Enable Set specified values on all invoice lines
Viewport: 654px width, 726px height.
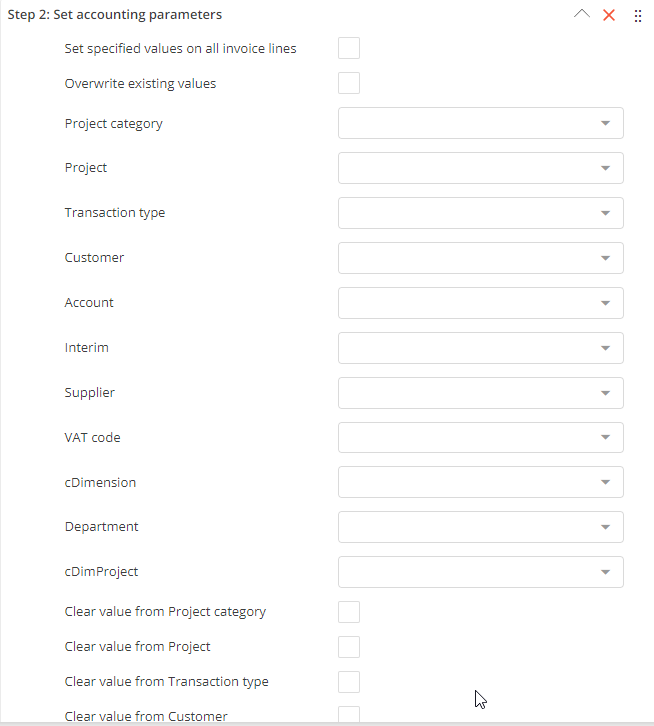[x=349, y=48]
